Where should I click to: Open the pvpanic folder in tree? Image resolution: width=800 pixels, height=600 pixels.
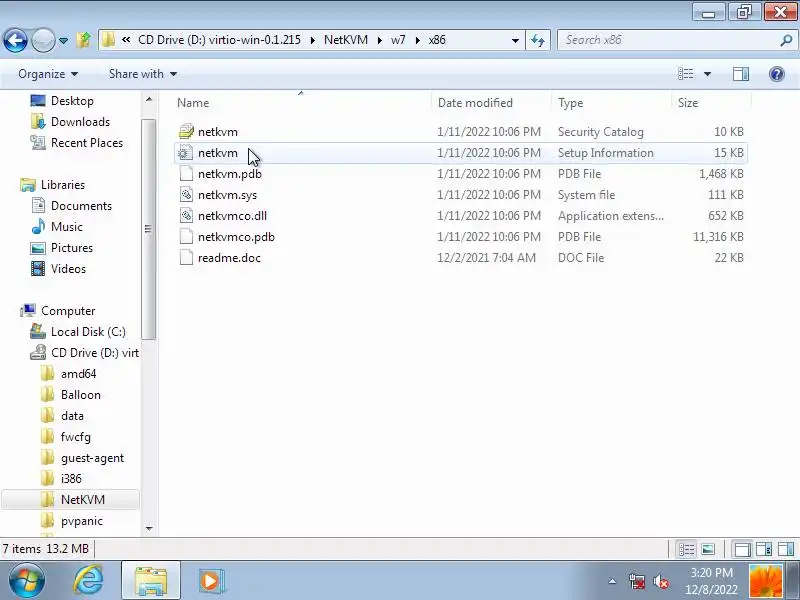[82, 521]
